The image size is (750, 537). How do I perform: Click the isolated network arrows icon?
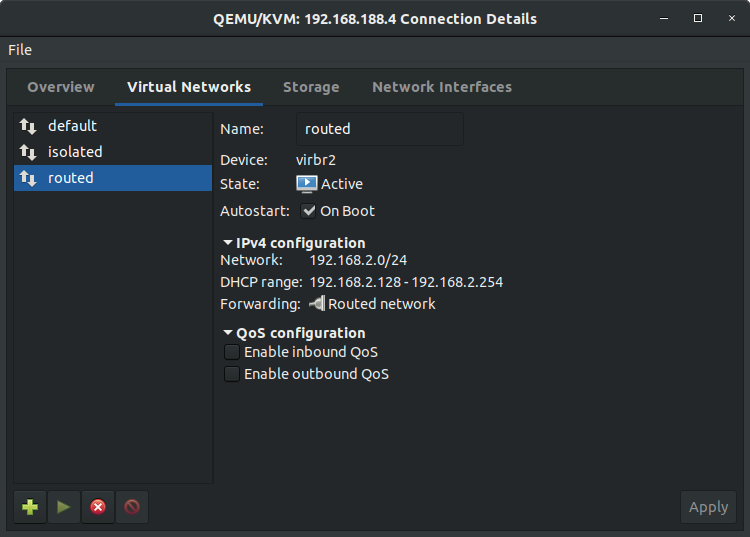tap(28, 152)
